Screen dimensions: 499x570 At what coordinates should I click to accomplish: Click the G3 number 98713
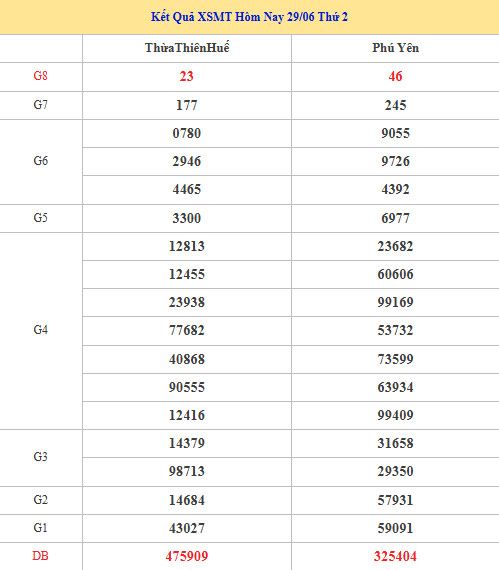pyautogui.click(x=187, y=471)
